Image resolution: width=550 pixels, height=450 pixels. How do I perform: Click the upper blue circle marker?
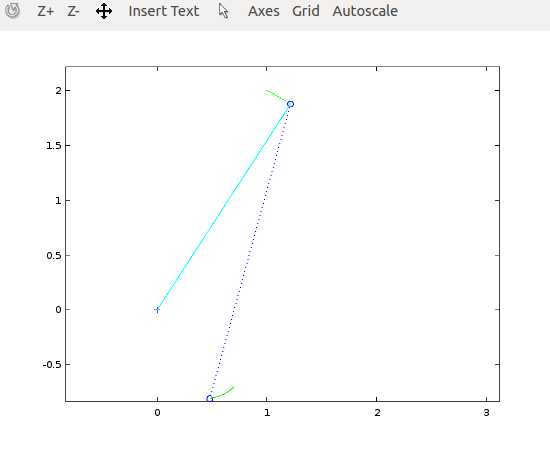pyautogui.click(x=290, y=104)
